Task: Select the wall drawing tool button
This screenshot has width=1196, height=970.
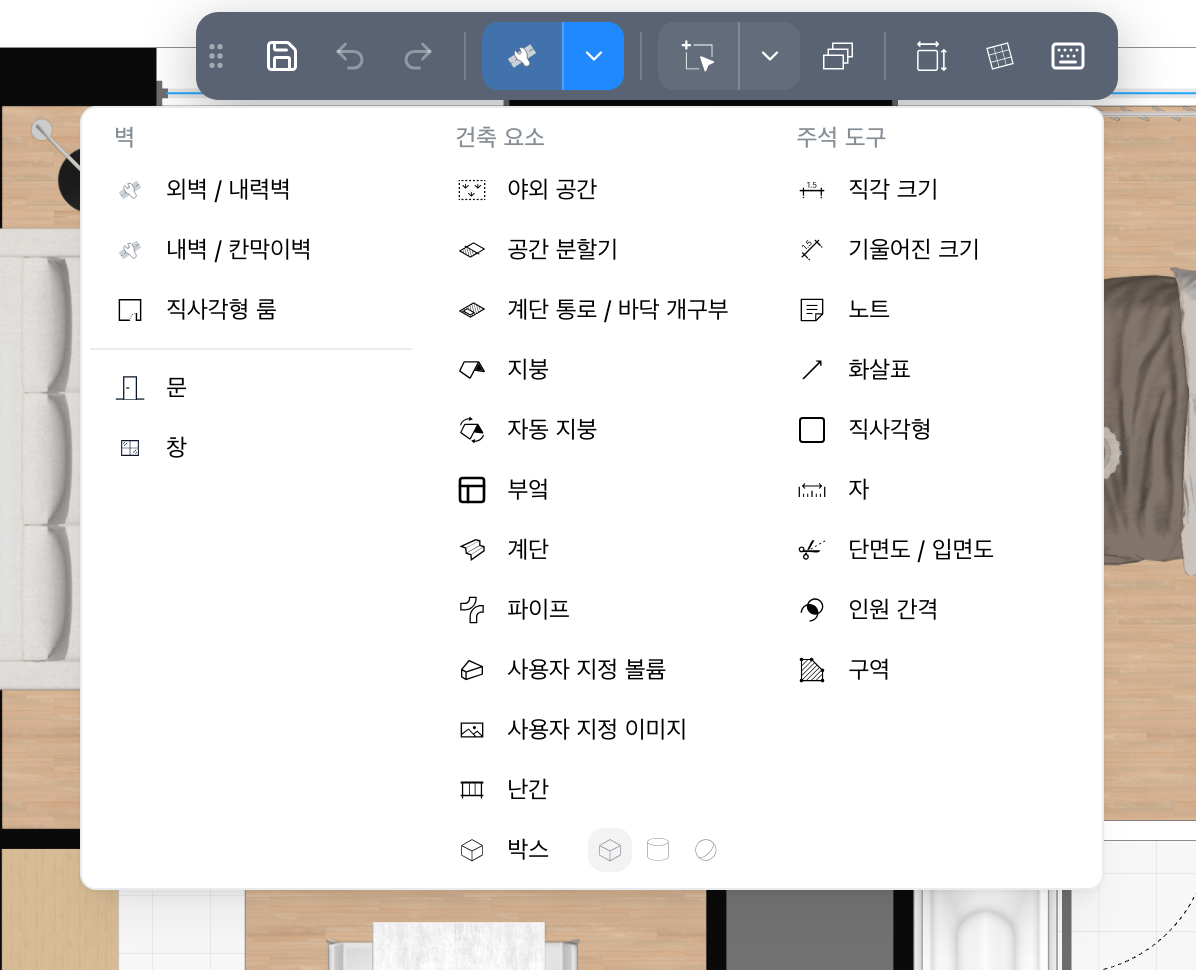Action: 522,56
